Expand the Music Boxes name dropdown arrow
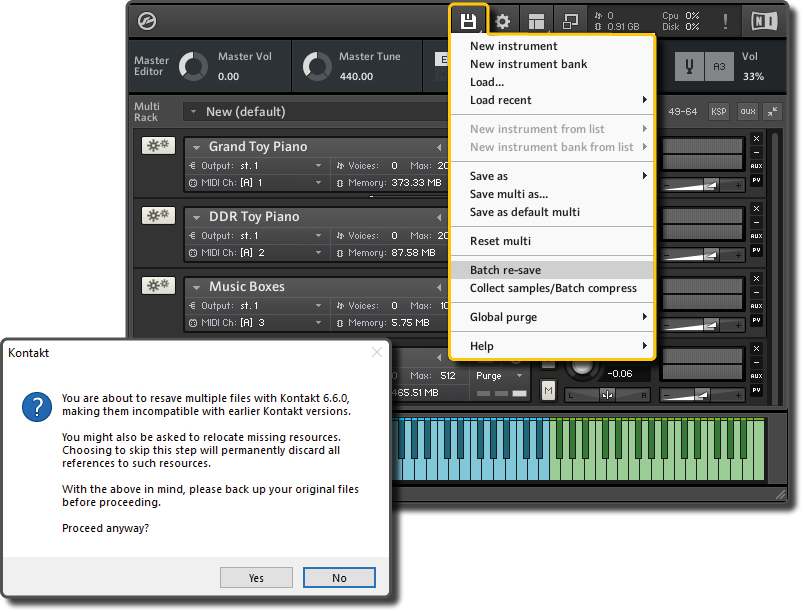 [196, 287]
